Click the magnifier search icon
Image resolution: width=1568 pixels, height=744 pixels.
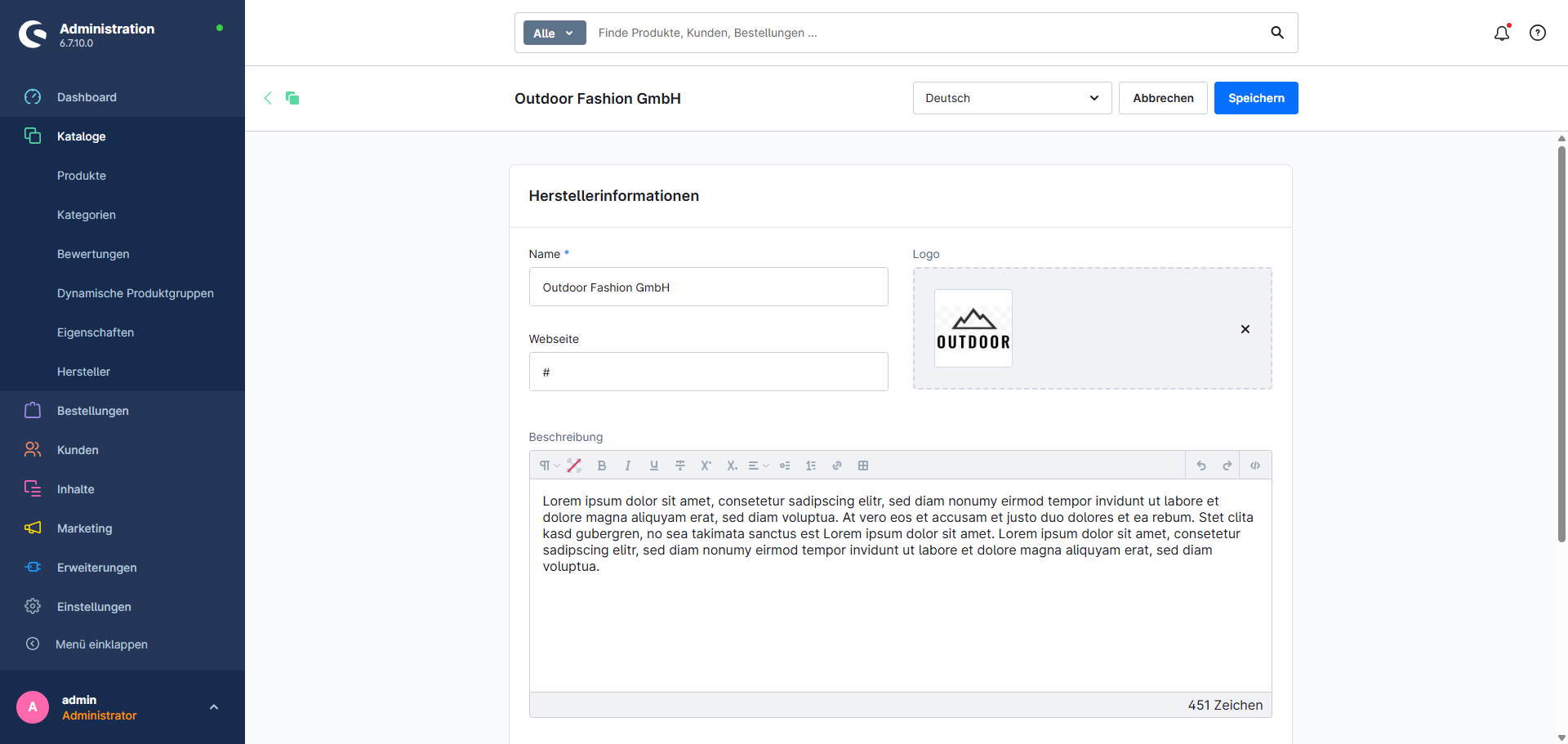[1277, 33]
